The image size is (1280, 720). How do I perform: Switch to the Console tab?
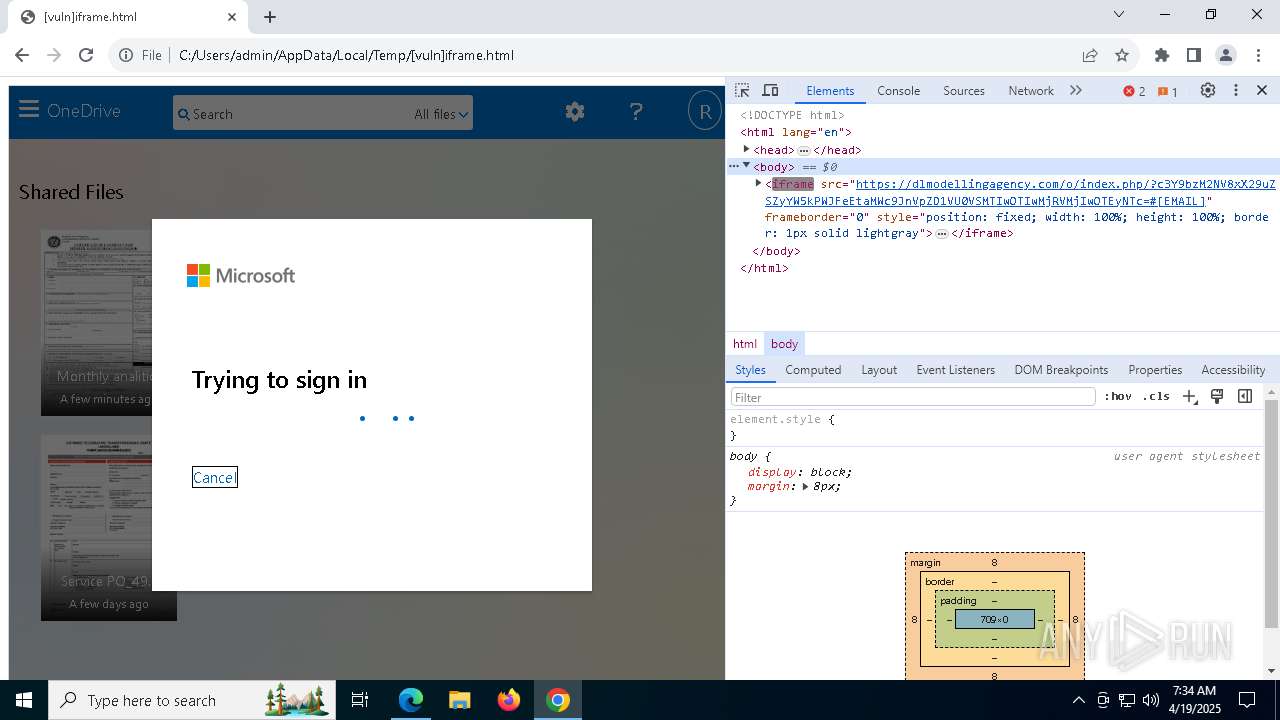point(898,90)
